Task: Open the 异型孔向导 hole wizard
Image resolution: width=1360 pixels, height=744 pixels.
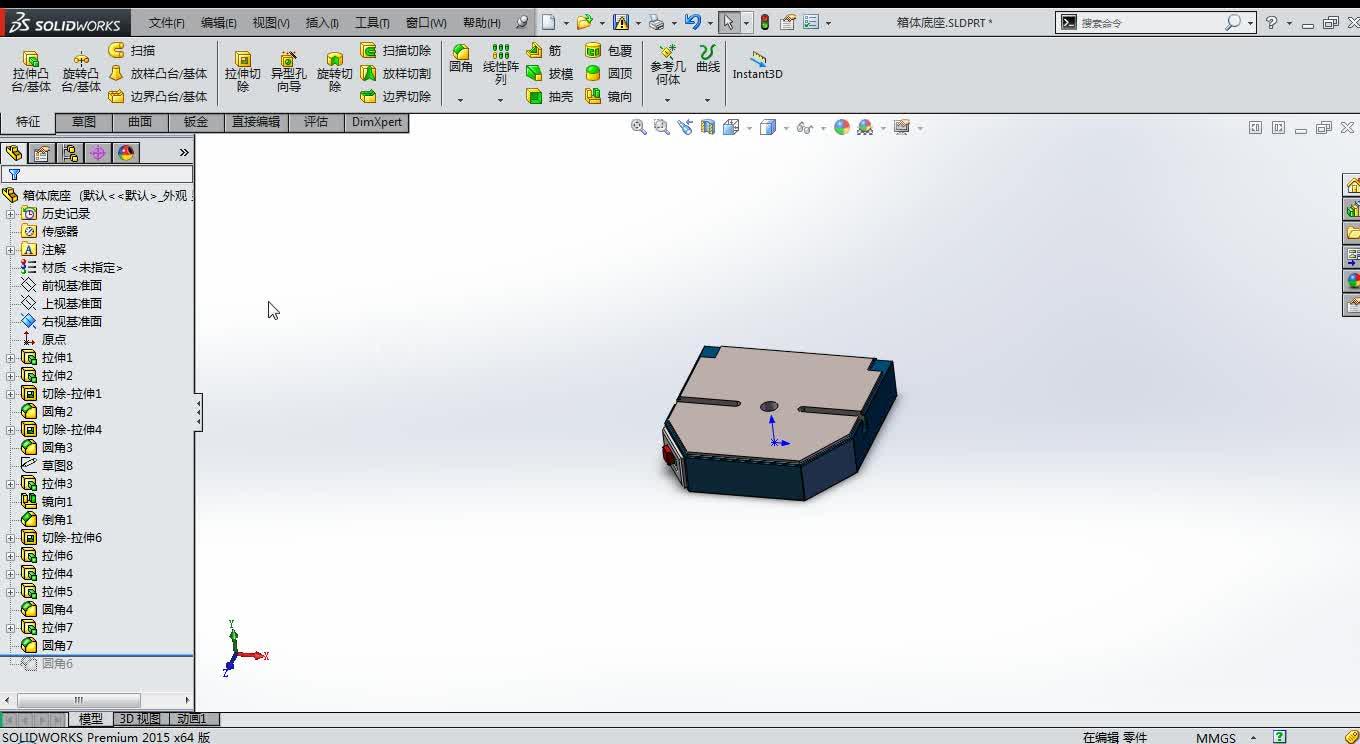Action: point(289,72)
